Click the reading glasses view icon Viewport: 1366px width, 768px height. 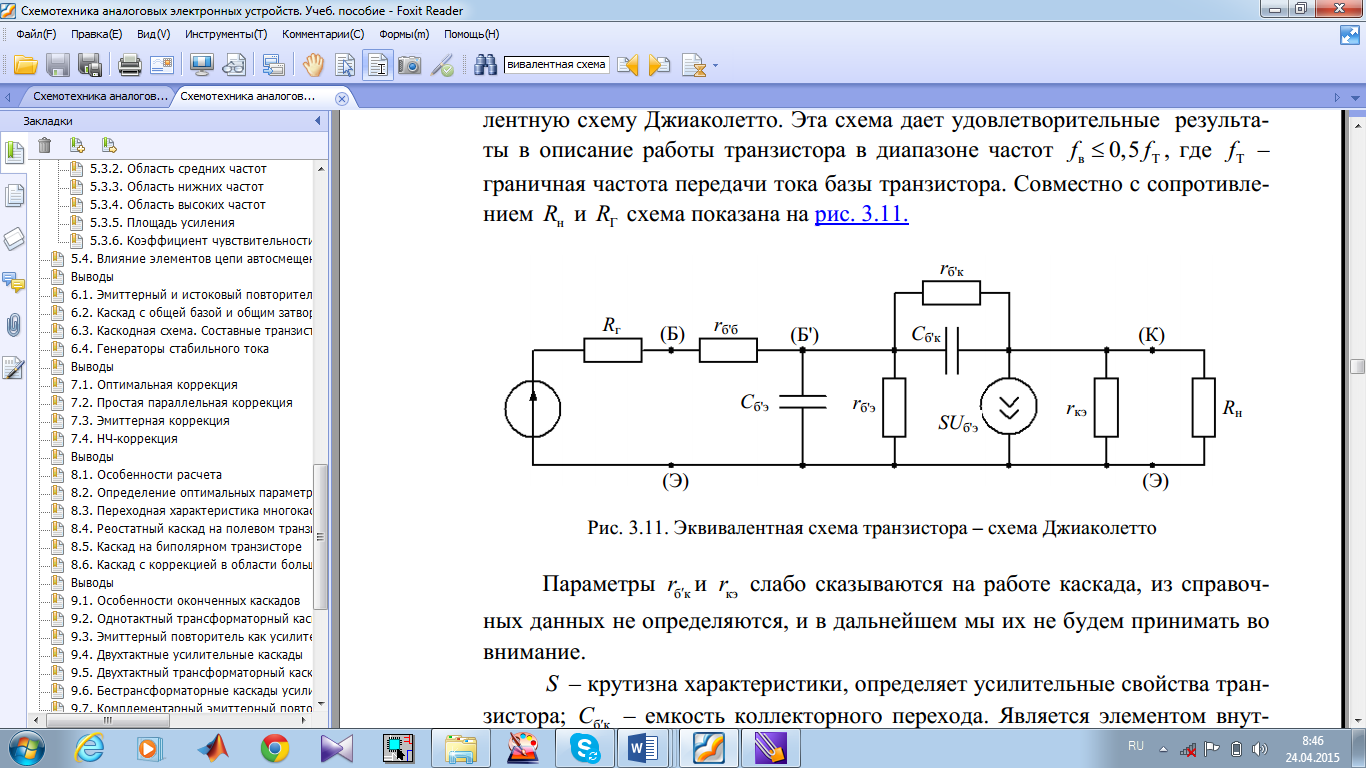[233, 66]
